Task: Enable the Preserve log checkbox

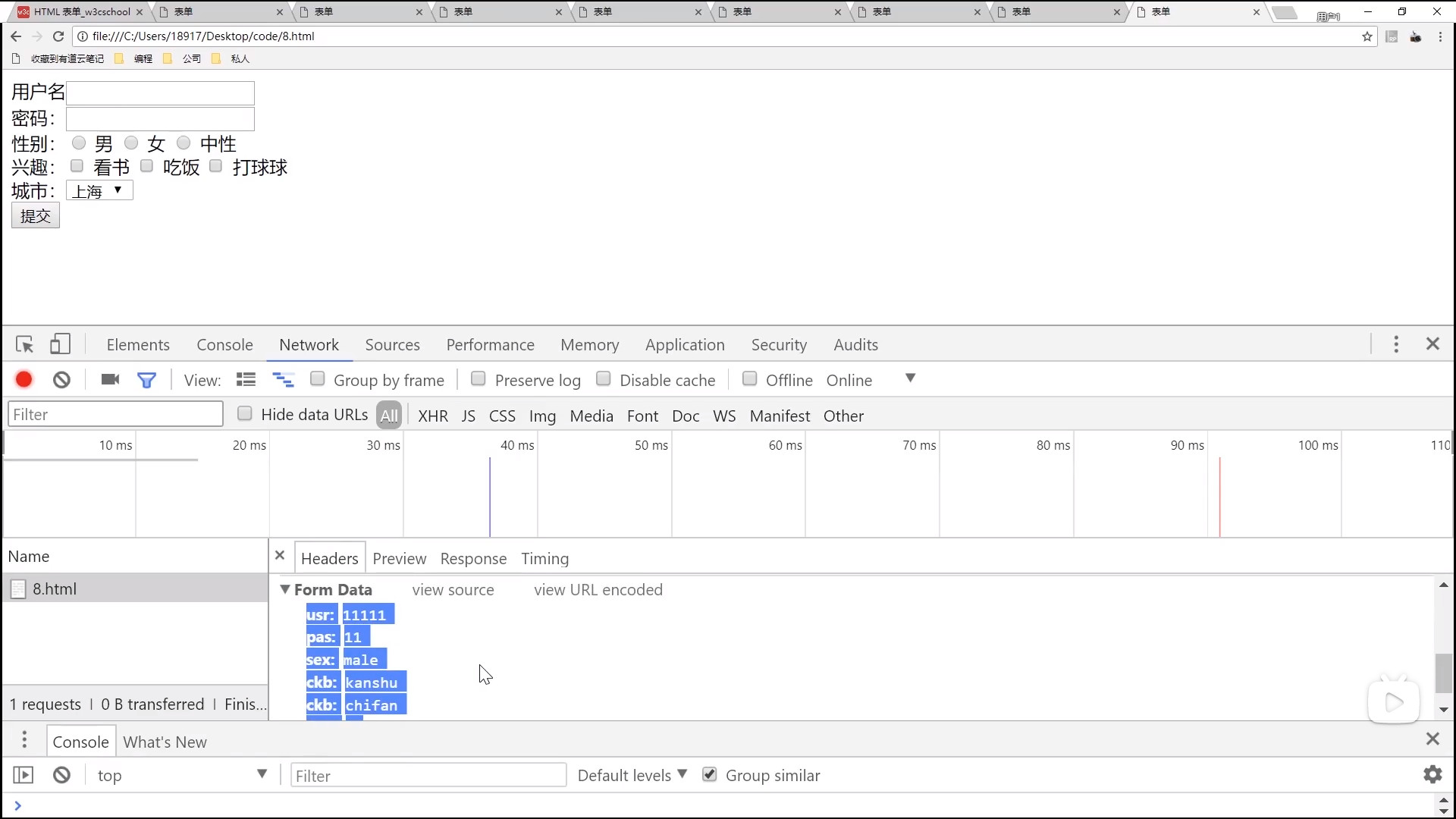Action: click(x=478, y=379)
